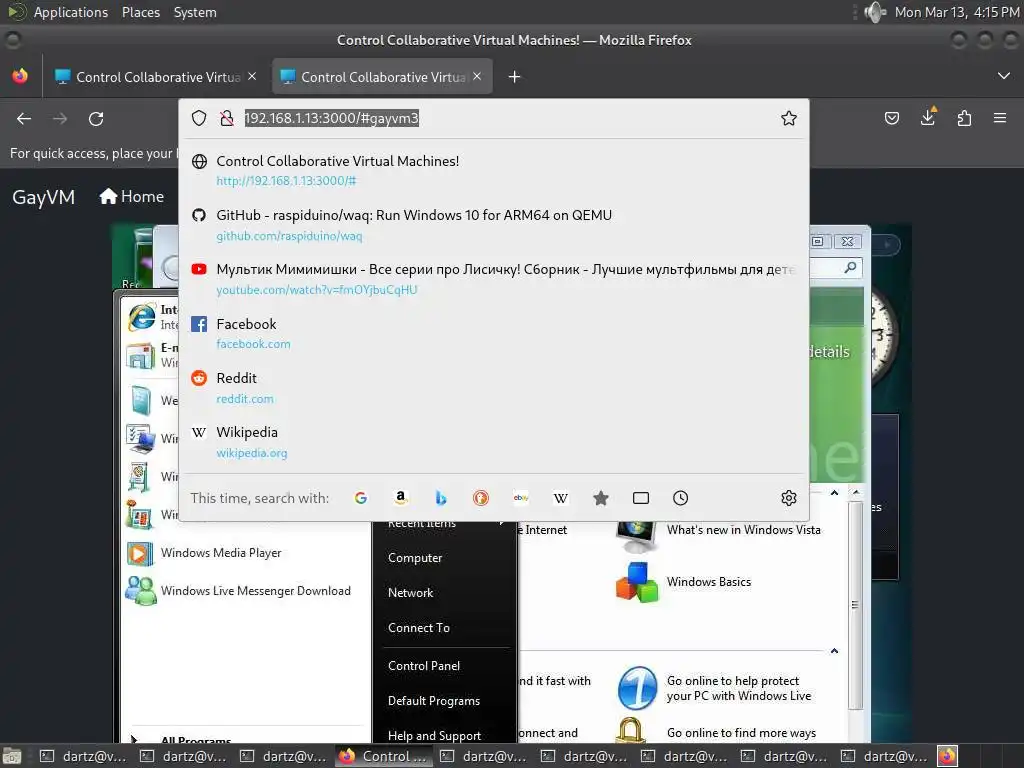1024x768 pixels.
Task: Open the Firefox hamburger application menu
Action: (x=1000, y=118)
